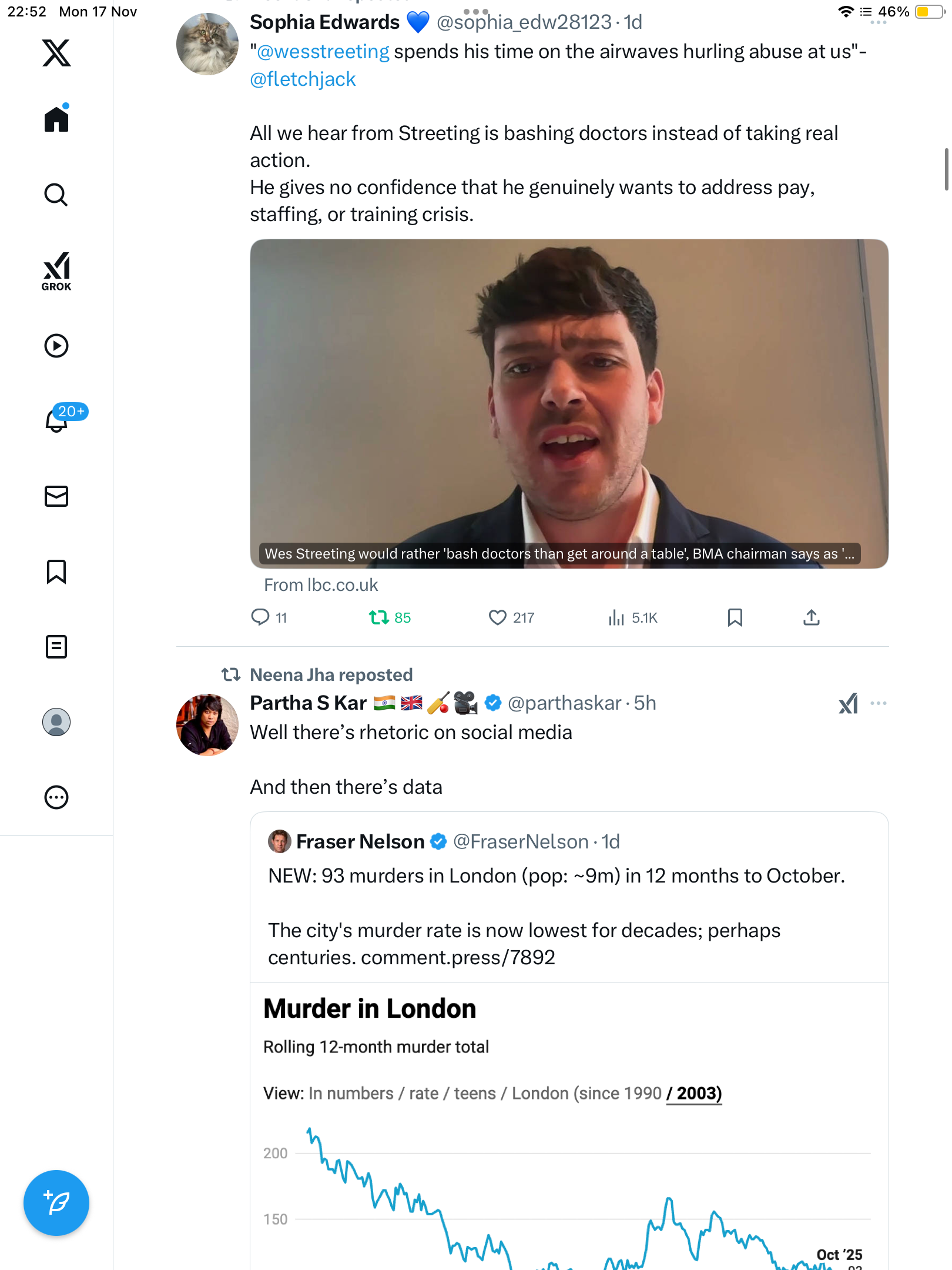952x1270 pixels.
Task: Open the Grok sidebar icon
Action: [56, 271]
